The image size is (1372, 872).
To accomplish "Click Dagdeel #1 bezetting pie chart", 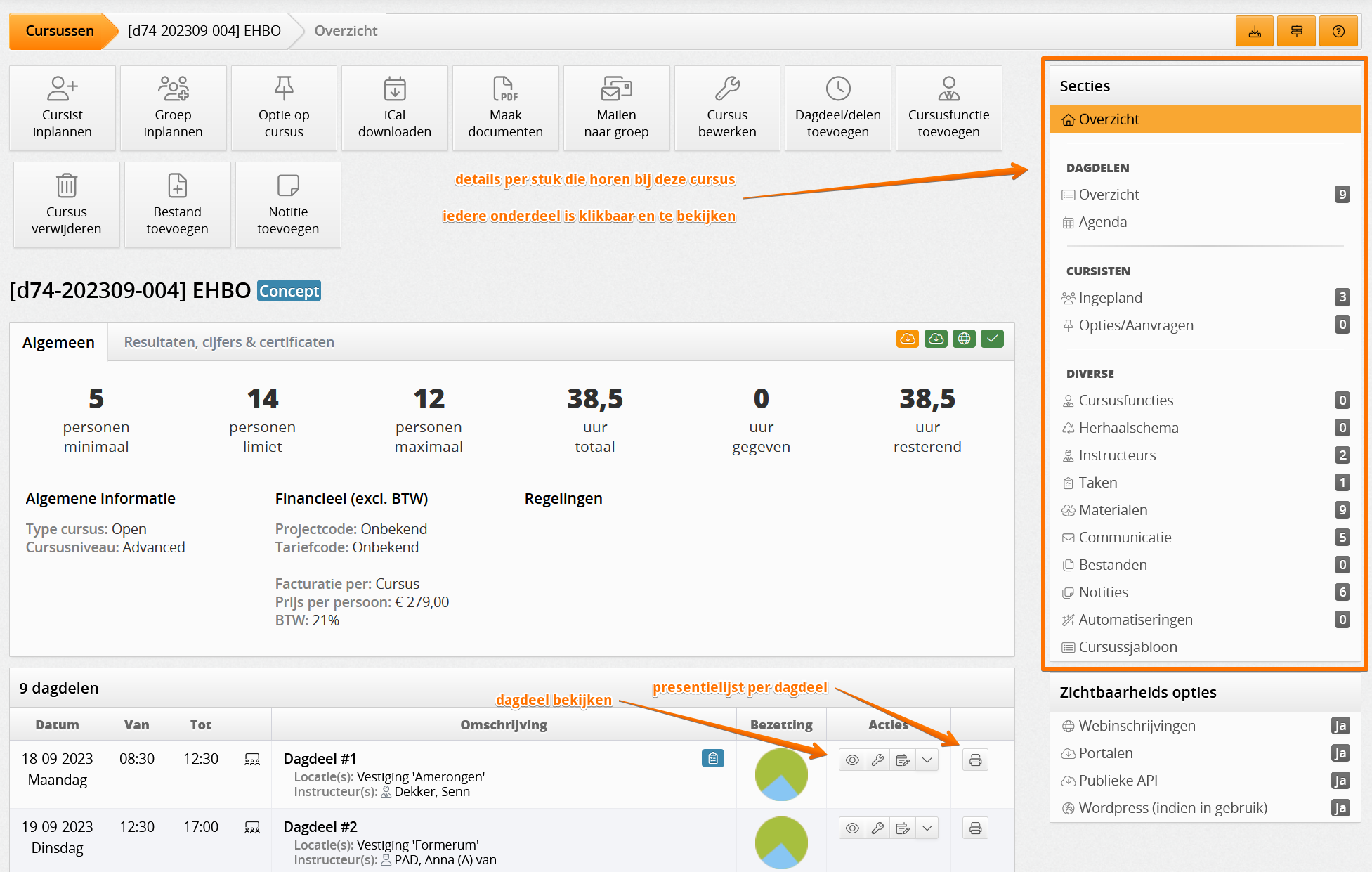I will pyautogui.click(x=781, y=774).
